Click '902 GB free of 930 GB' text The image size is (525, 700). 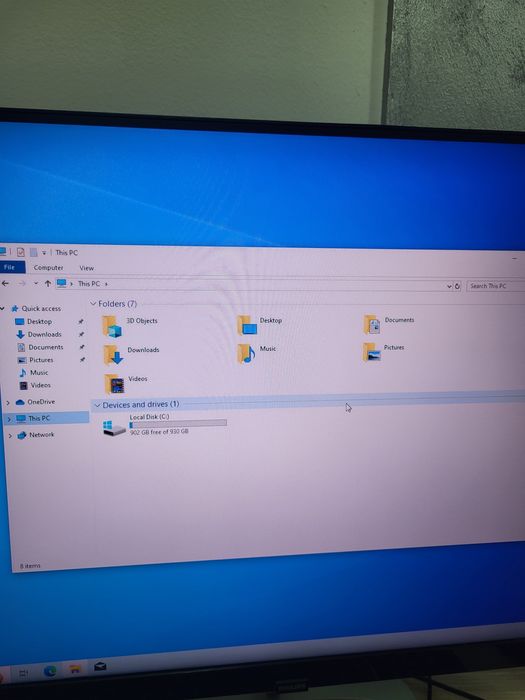click(x=159, y=432)
